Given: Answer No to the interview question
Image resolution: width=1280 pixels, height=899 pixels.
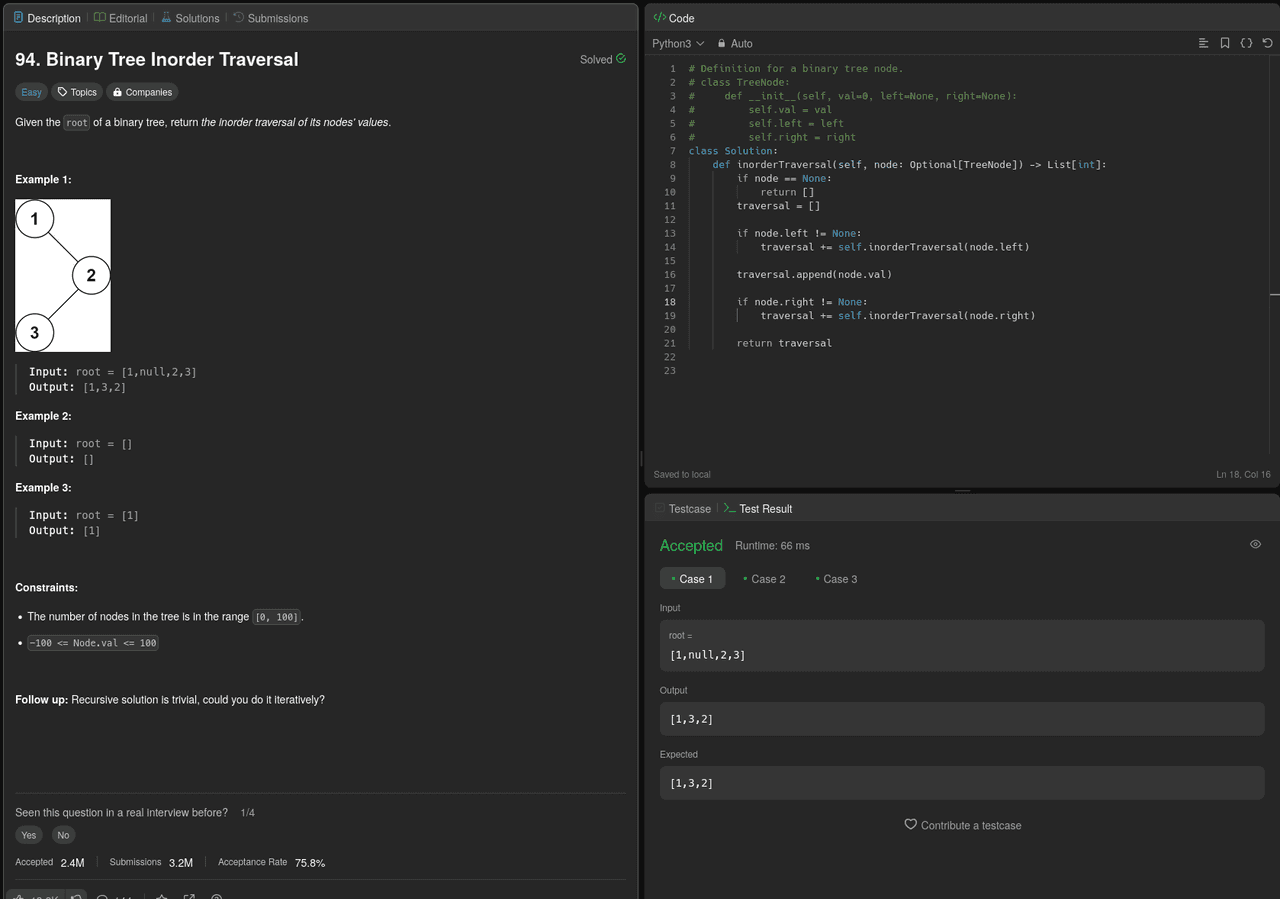Looking at the screenshot, I should click(x=63, y=835).
